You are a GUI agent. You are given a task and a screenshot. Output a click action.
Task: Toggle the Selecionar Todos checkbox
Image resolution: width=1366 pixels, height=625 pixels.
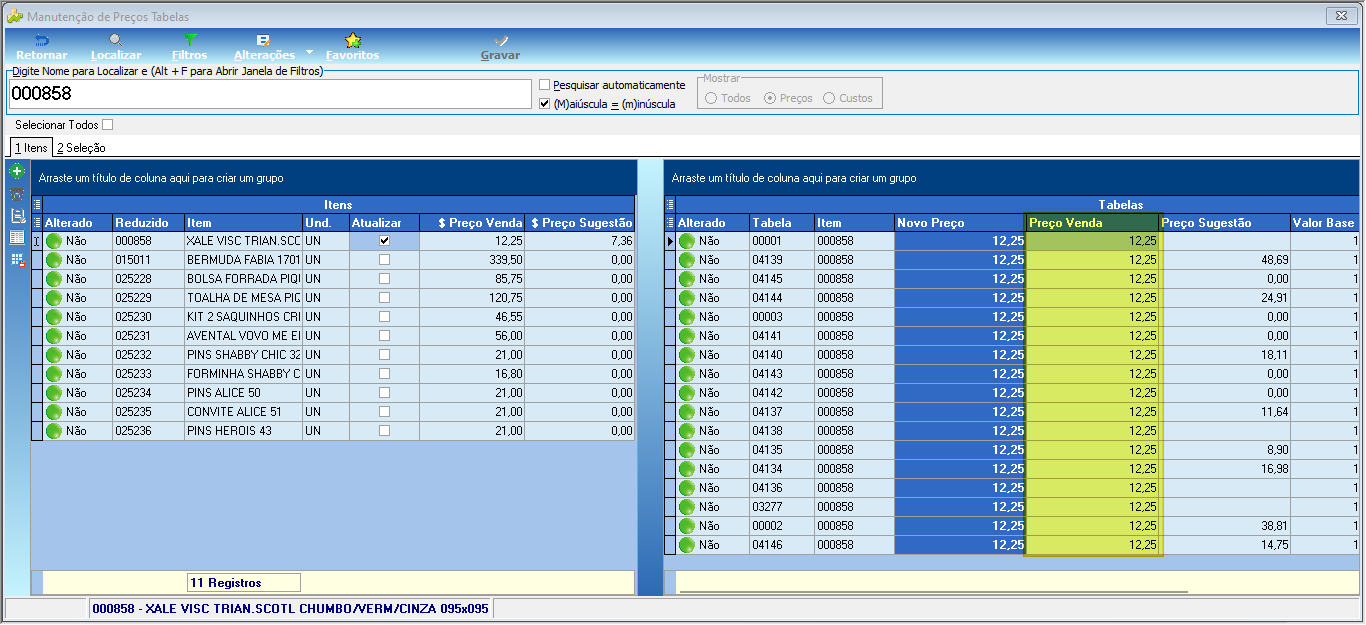[108, 125]
